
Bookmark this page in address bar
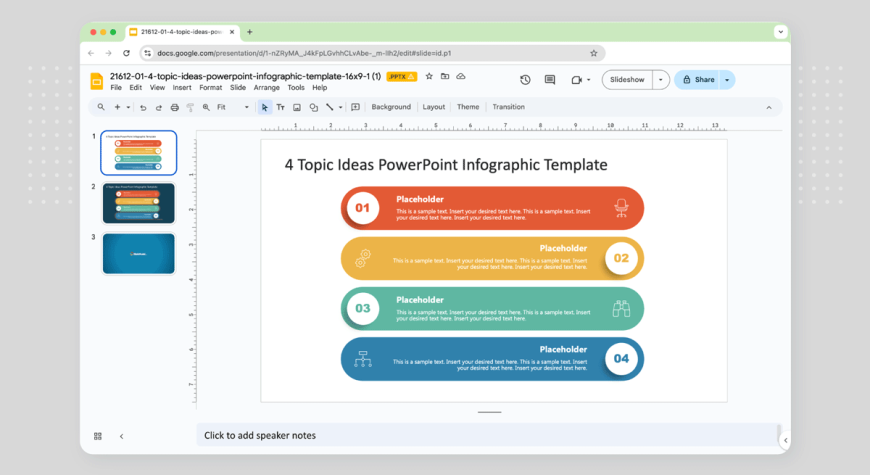594,53
